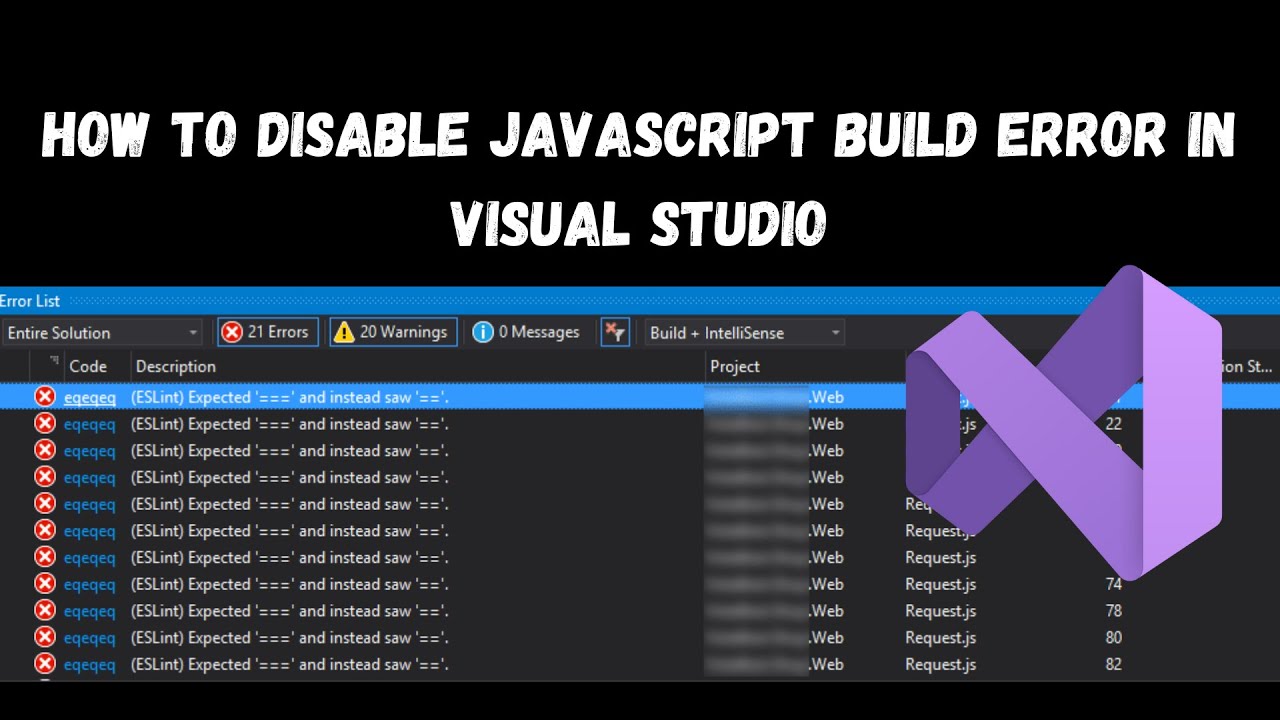Select ESLint description in the highlighted row
1280x720 pixels.
pyautogui.click(x=290, y=397)
